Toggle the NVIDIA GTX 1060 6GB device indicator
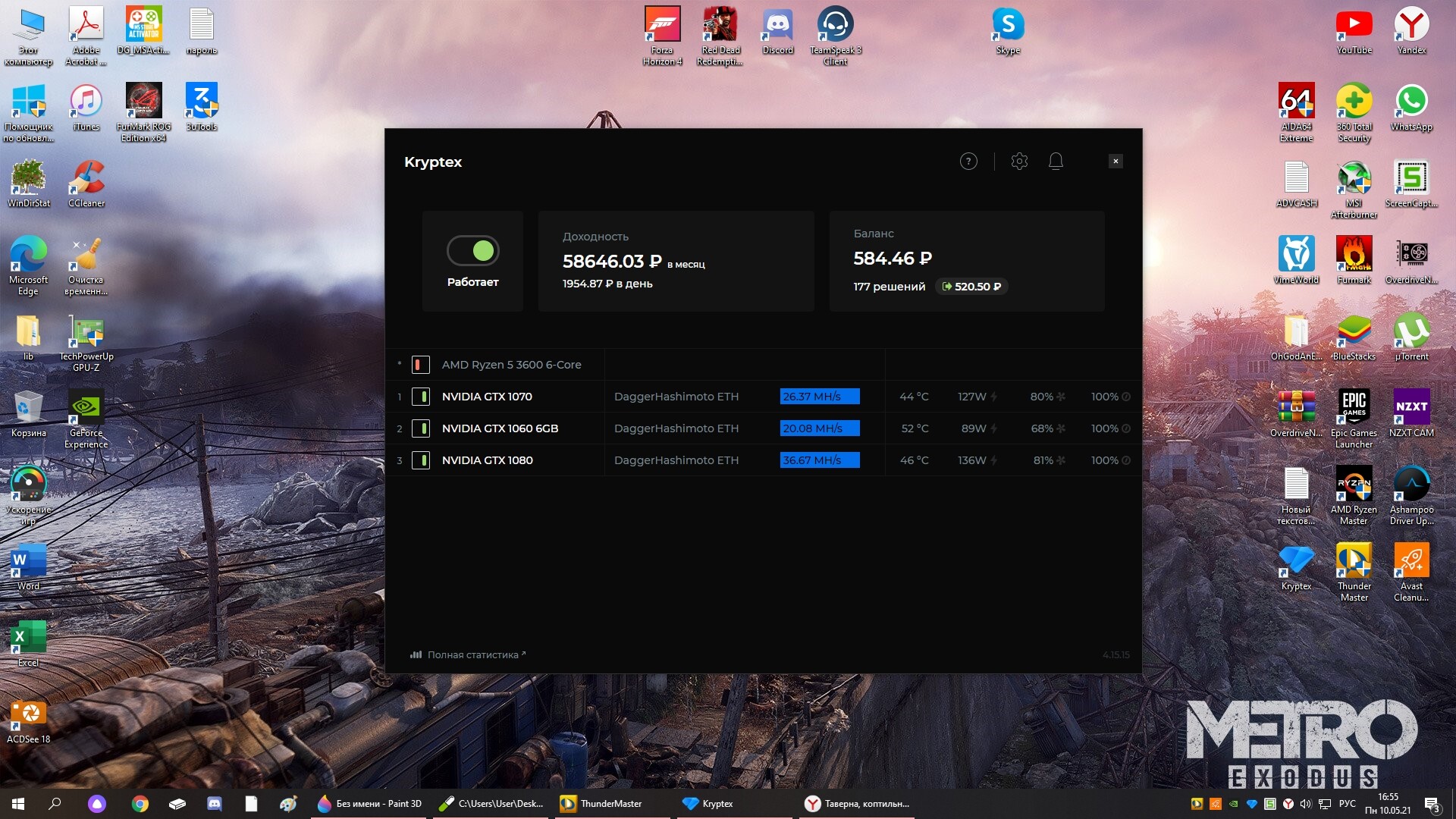 click(421, 428)
